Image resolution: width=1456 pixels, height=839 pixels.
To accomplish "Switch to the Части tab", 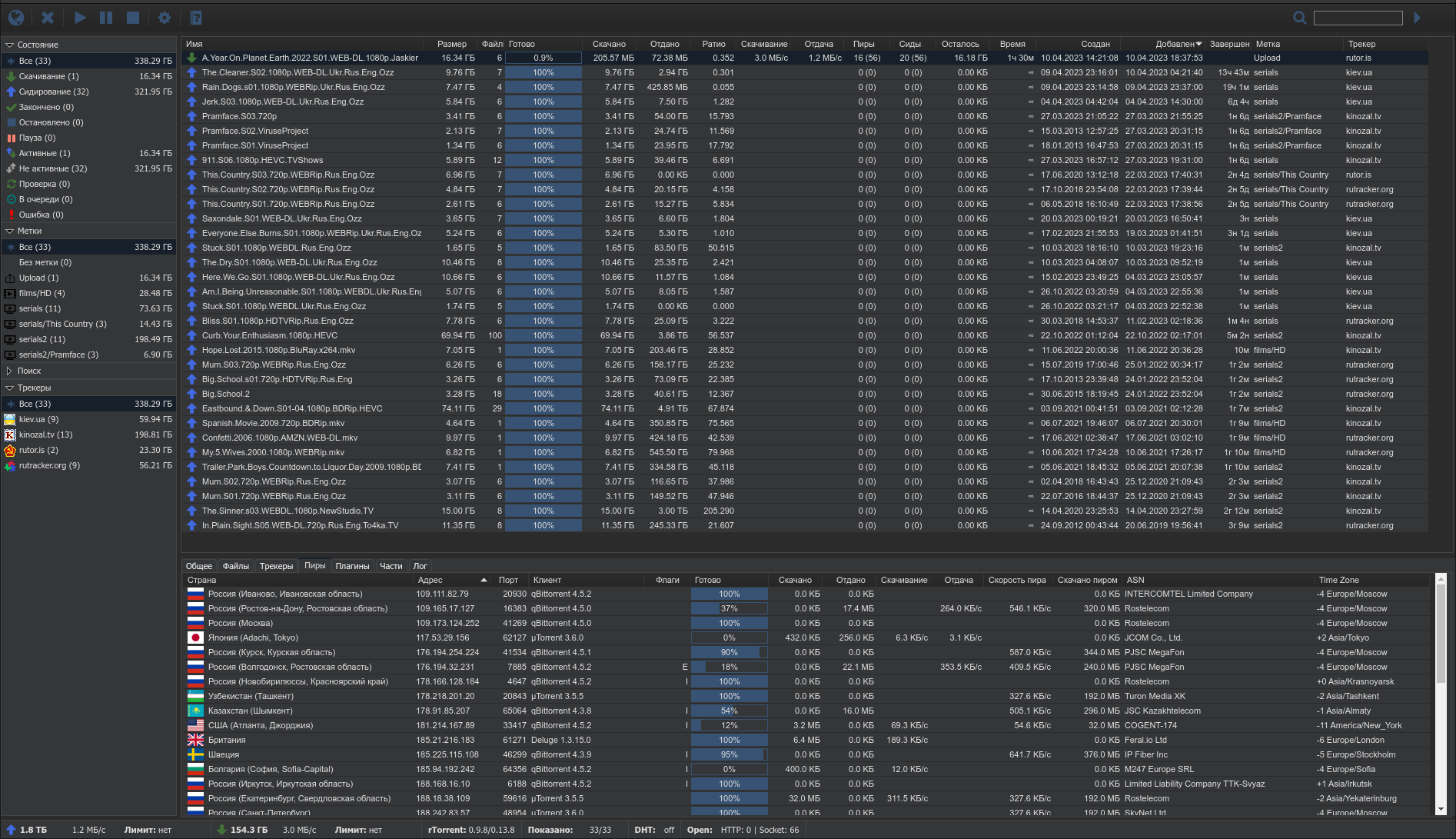I will click(391, 566).
